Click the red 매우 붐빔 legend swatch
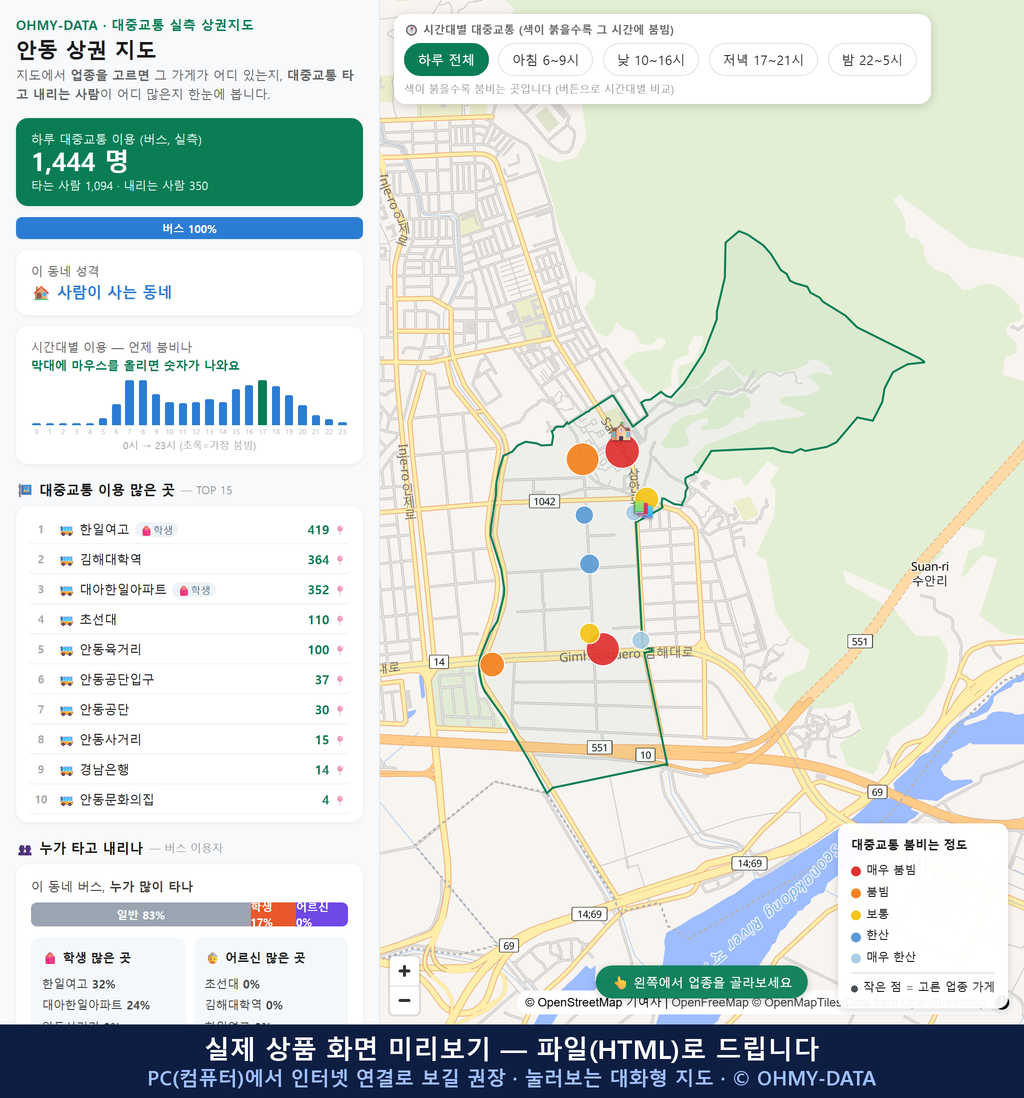Image resolution: width=1024 pixels, height=1098 pixels. click(x=855, y=870)
